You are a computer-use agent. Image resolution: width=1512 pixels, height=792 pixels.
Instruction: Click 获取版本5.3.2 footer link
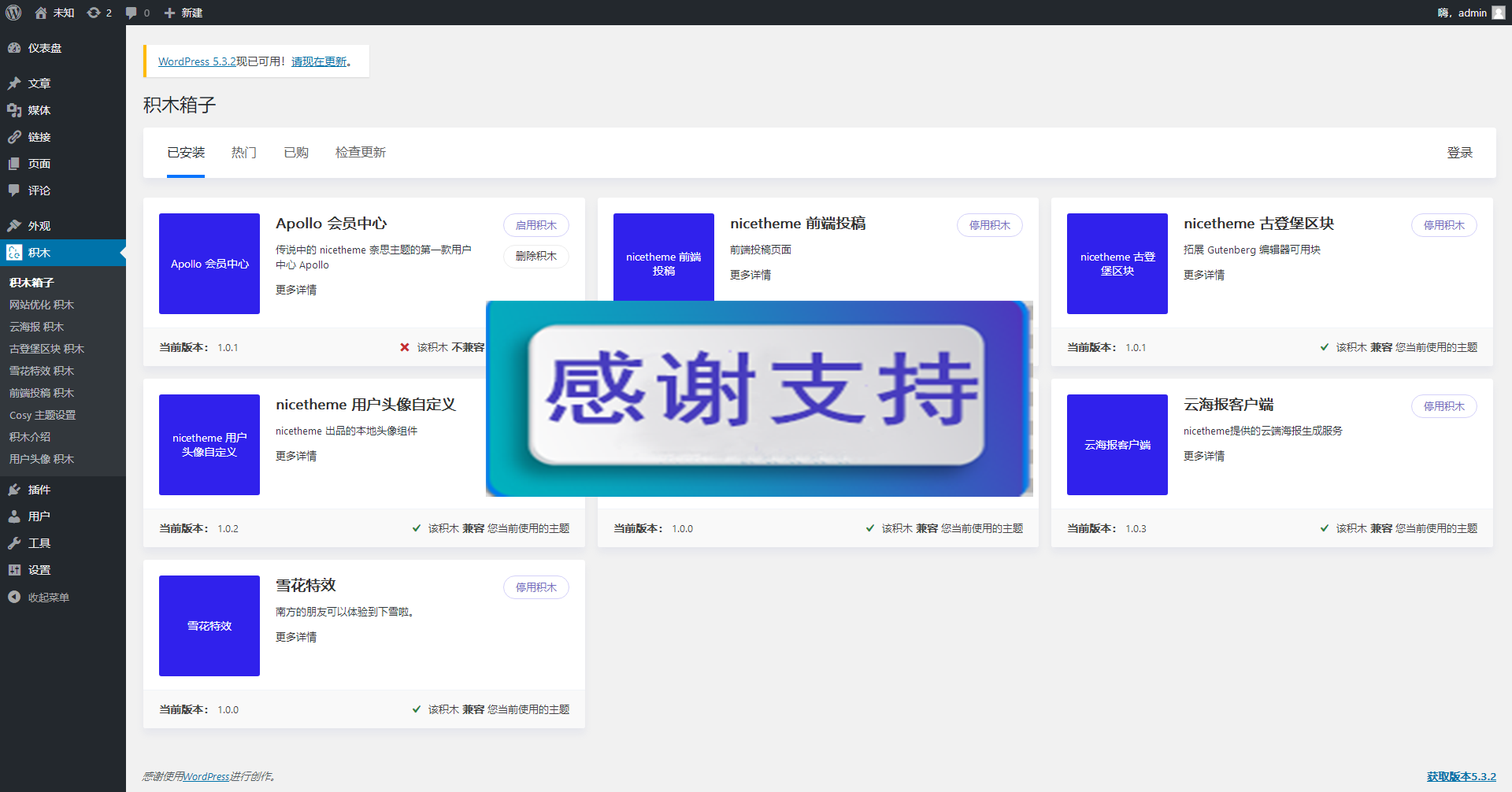pos(1462,776)
